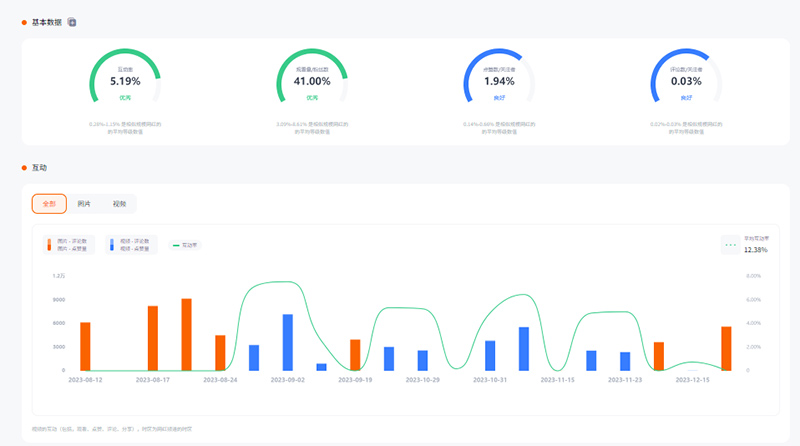
Task: Click the orange dot beside 互动 heading
Action: click(x=24, y=168)
